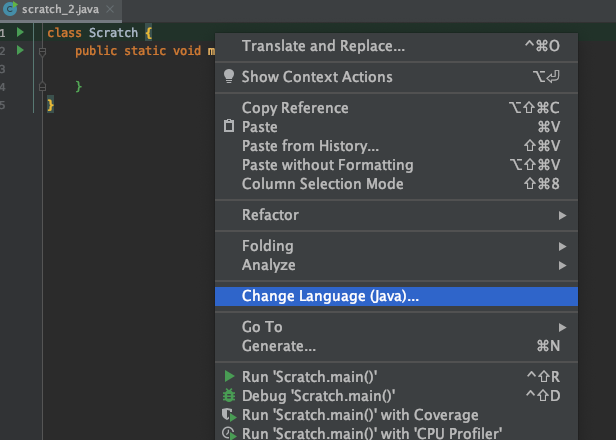Click the Java class icon on scratch_2.java tab
The image size is (616, 440).
[10, 9]
